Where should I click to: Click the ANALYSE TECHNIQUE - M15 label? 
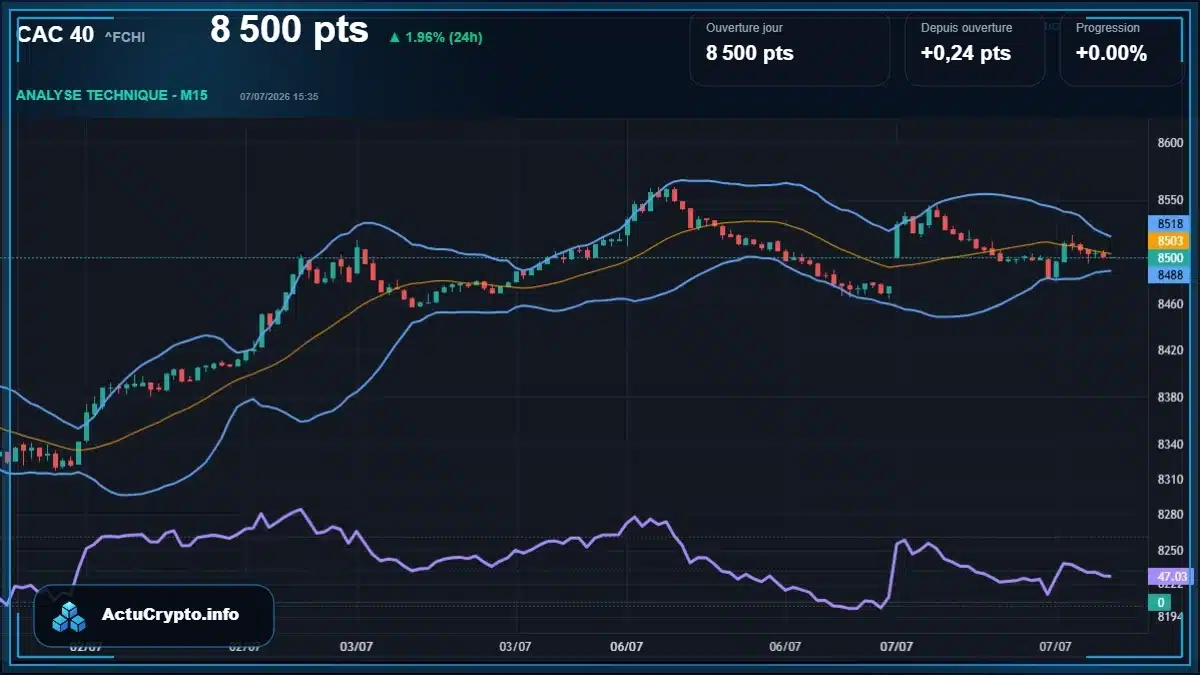click(x=112, y=95)
